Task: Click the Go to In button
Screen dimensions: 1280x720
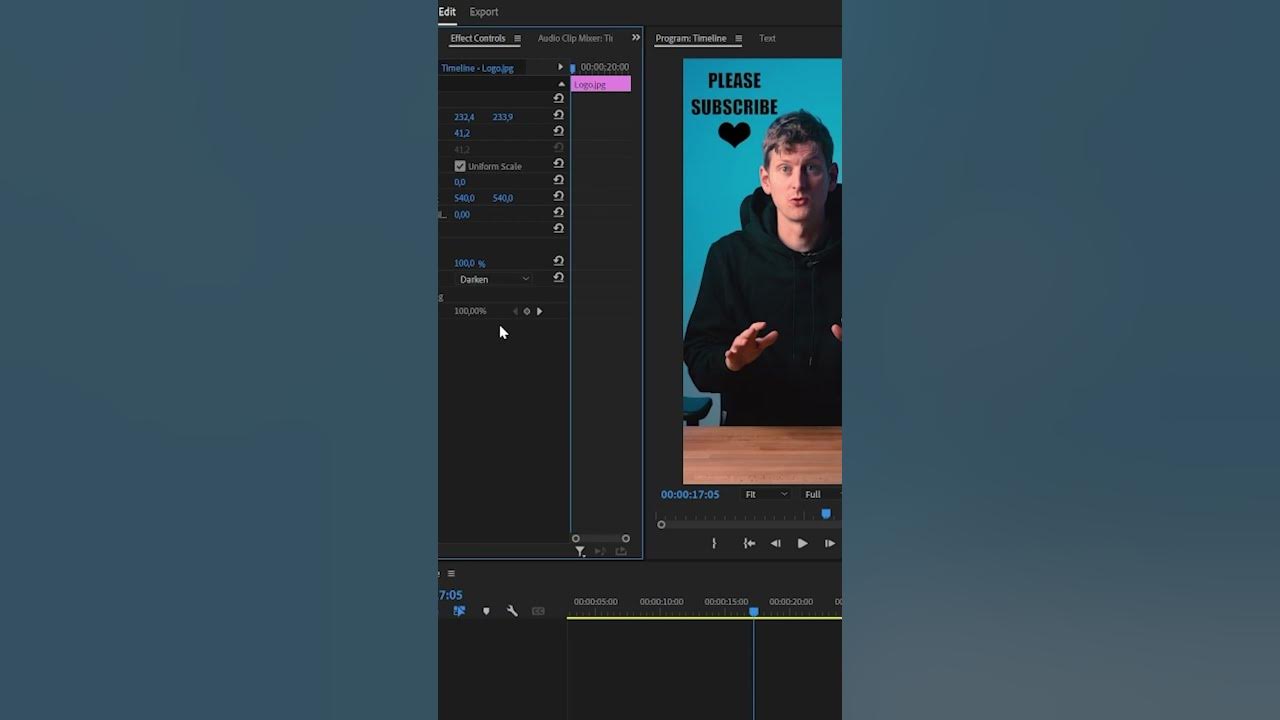Action: click(749, 543)
